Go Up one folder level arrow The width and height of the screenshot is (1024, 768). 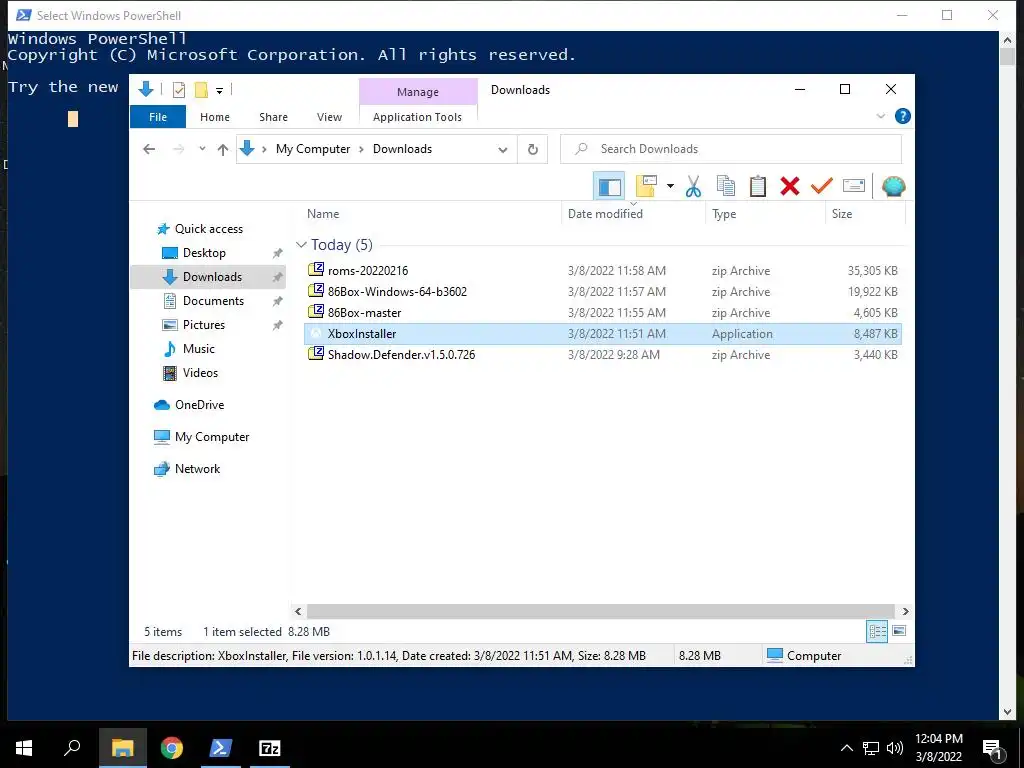(223, 150)
